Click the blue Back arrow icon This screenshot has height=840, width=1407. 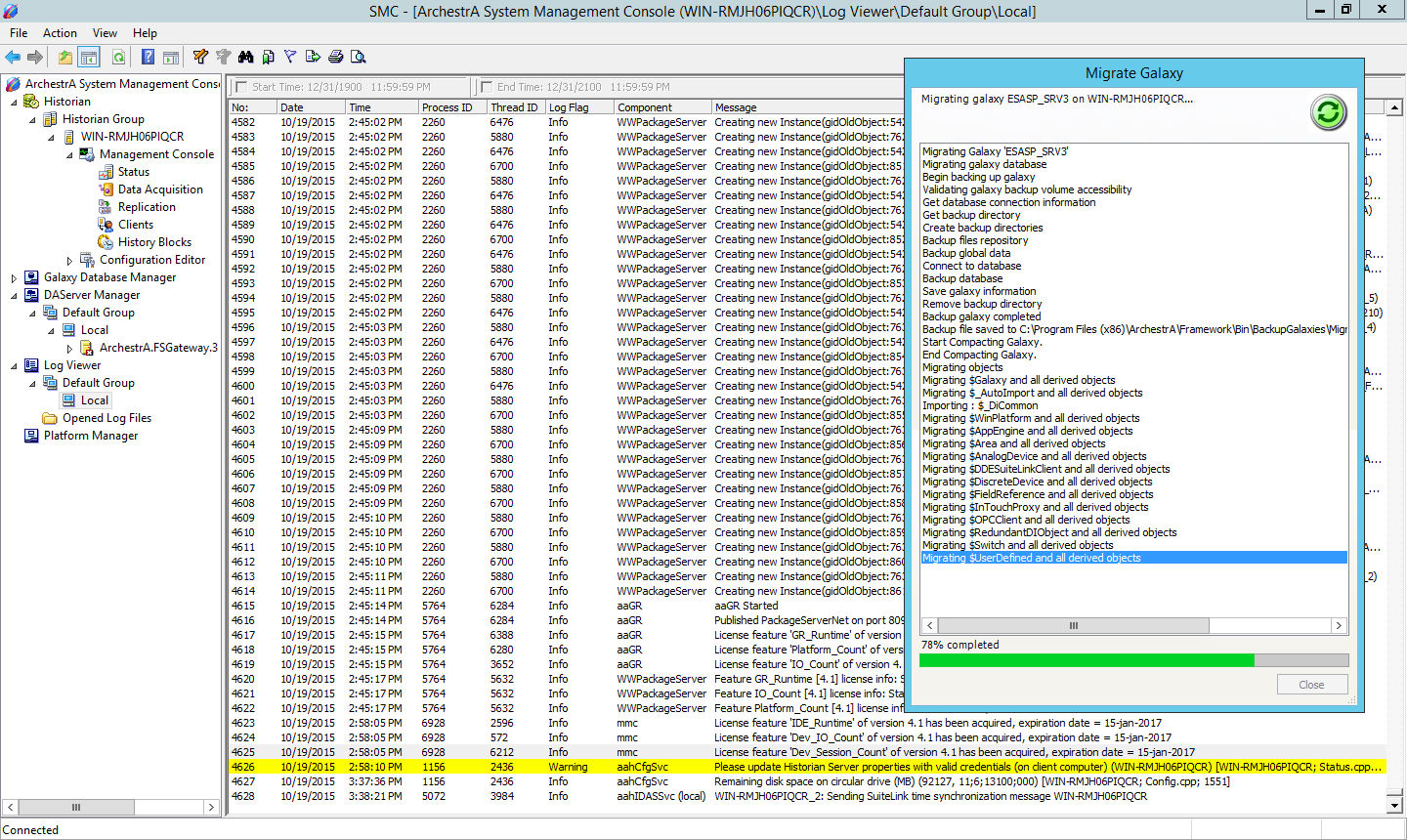click(x=13, y=58)
